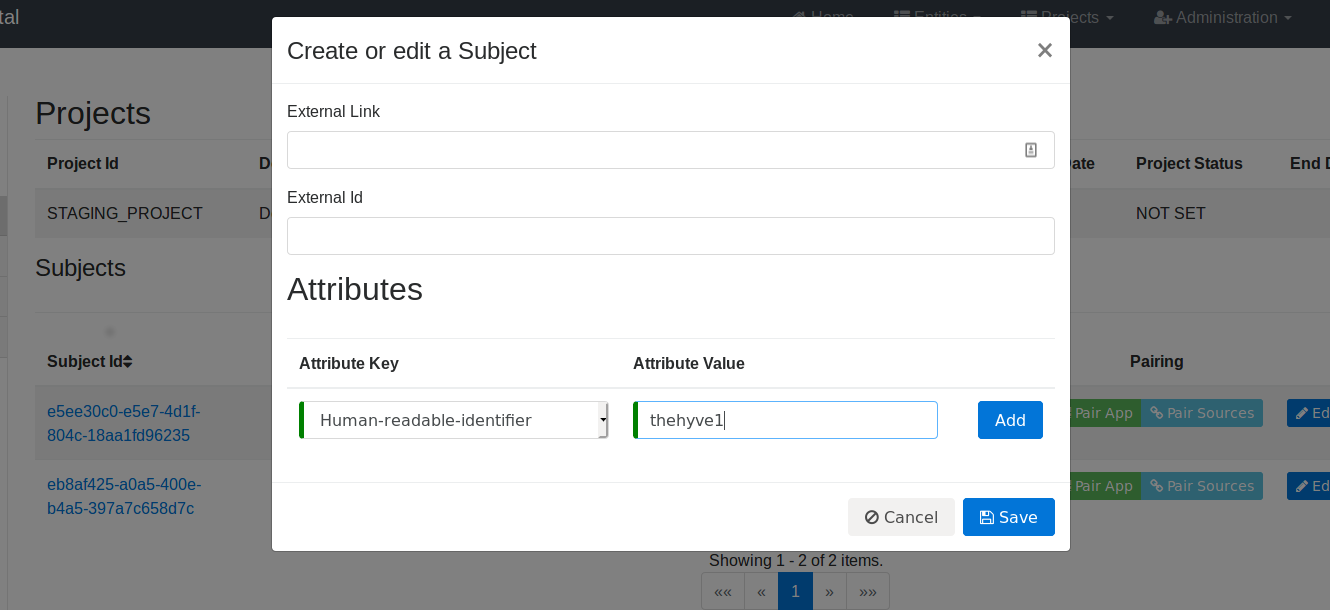Image resolution: width=1330 pixels, height=610 pixels.
Task: Expand the Administration menu
Action: (1222, 18)
